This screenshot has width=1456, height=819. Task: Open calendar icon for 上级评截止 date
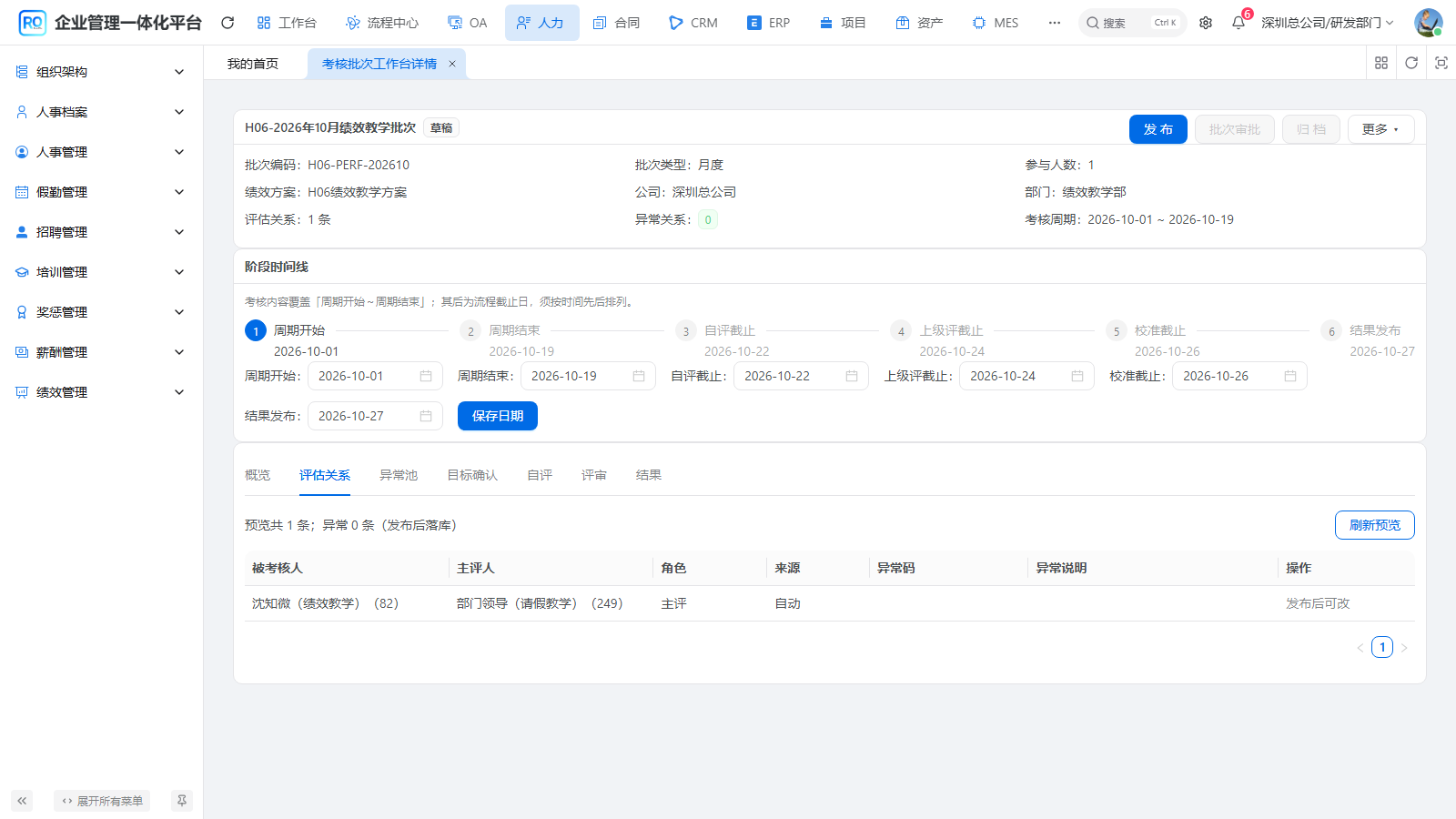coord(1077,376)
